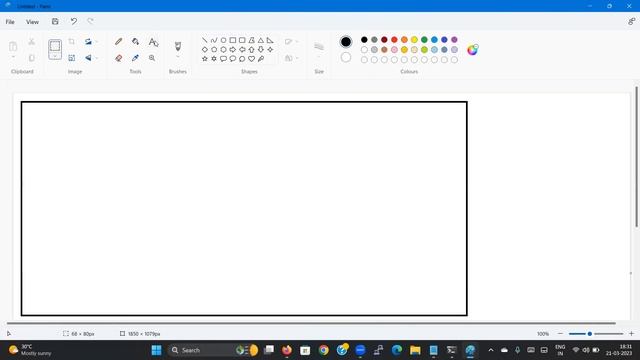Select Colour 1 black foreground swatch

346,42
